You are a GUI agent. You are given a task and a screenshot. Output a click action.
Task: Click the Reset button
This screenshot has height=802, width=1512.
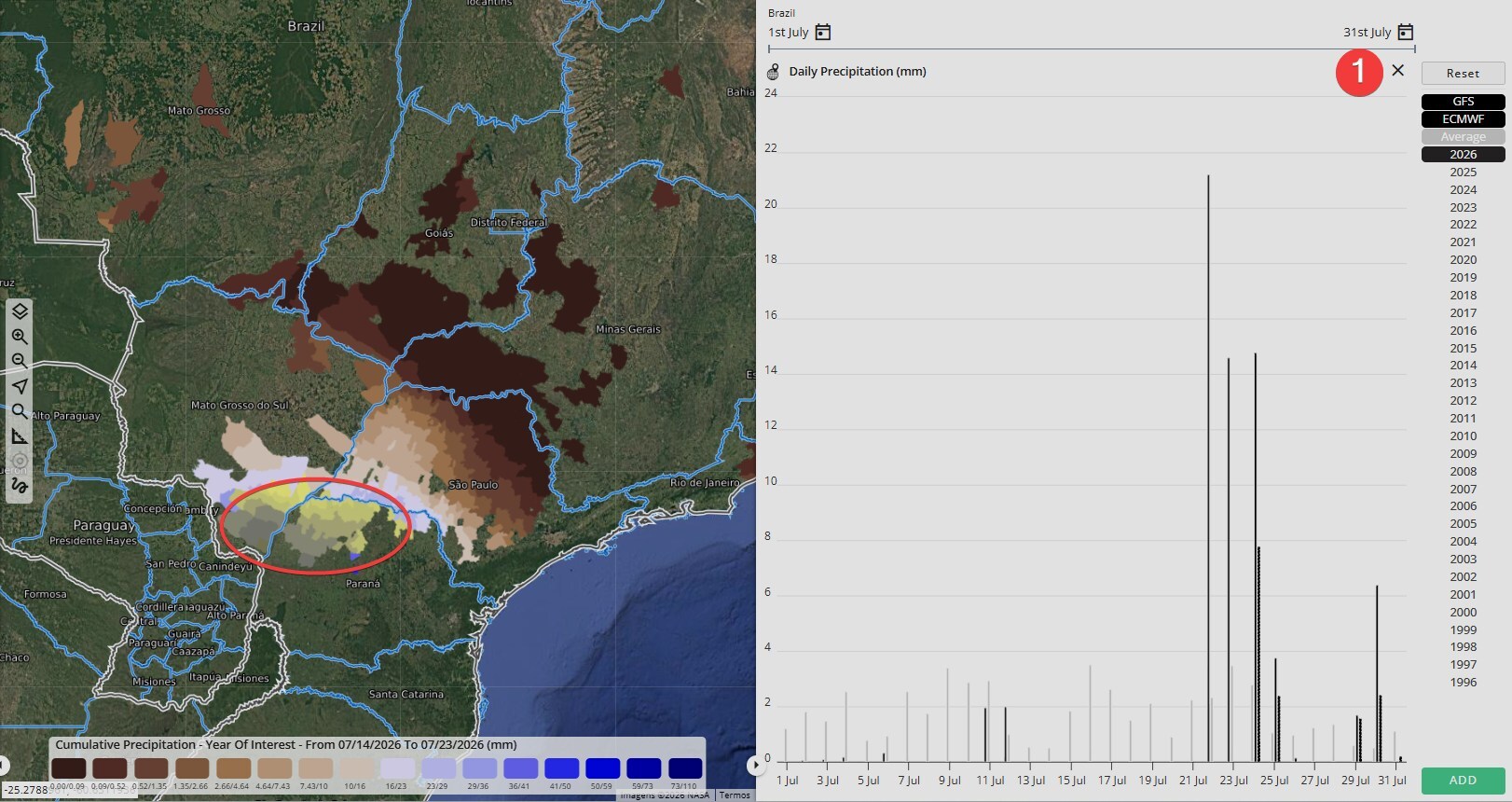click(1463, 74)
